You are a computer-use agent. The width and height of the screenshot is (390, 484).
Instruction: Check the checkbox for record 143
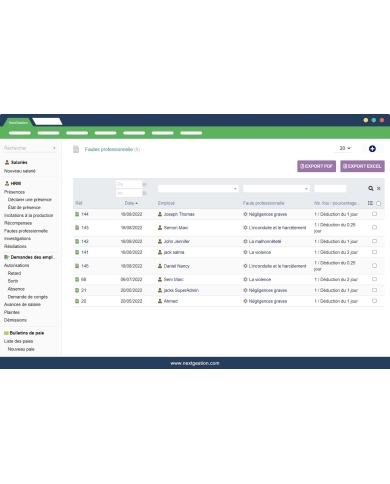point(374,227)
